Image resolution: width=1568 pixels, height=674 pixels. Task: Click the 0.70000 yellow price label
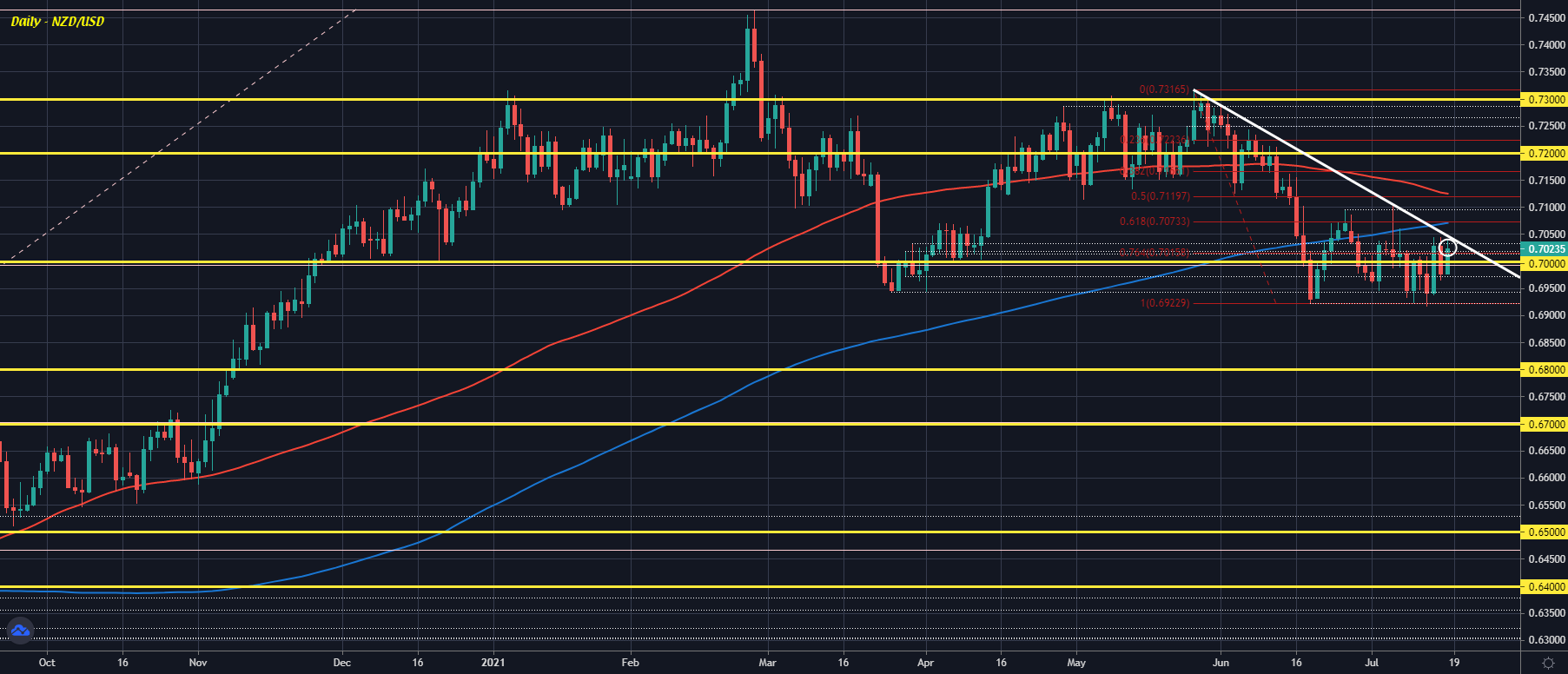click(1545, 263)
